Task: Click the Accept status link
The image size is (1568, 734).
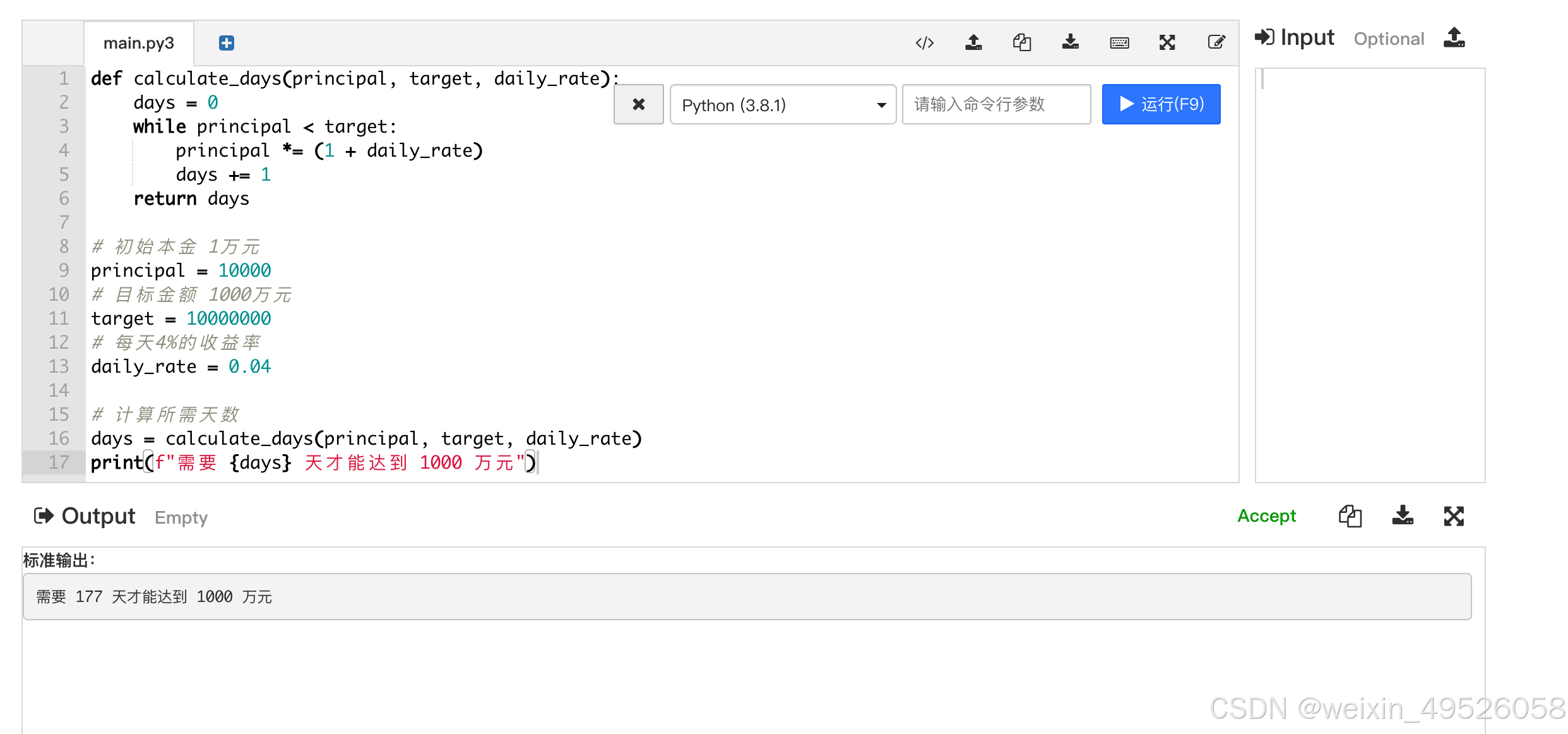Action: coord(1266,516)
